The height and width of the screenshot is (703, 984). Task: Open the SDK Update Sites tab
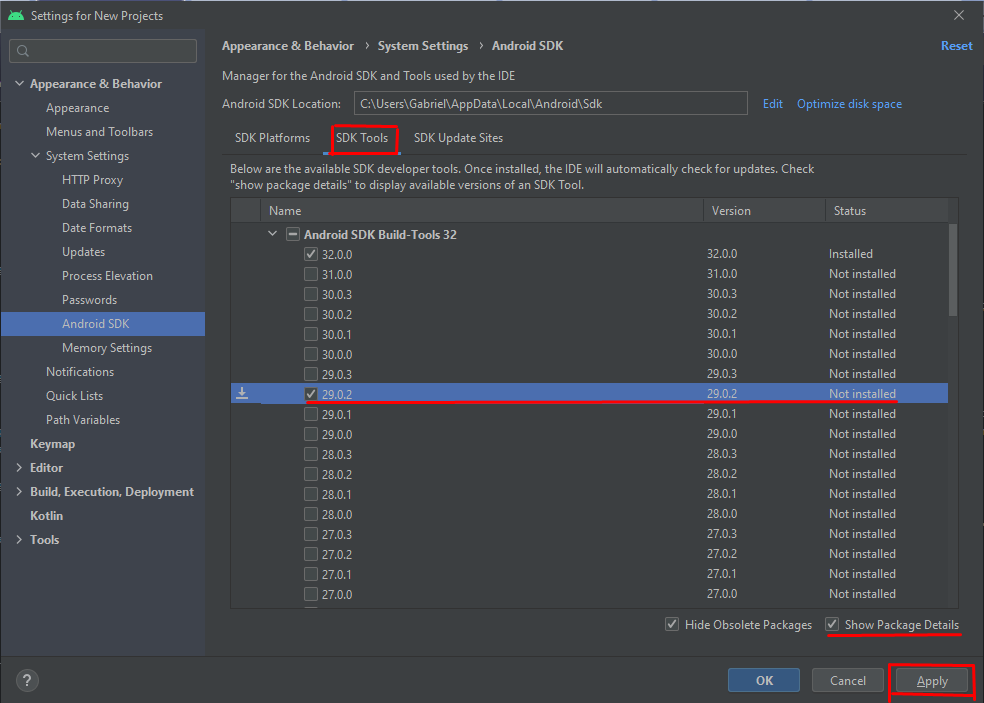pos(458,138)
